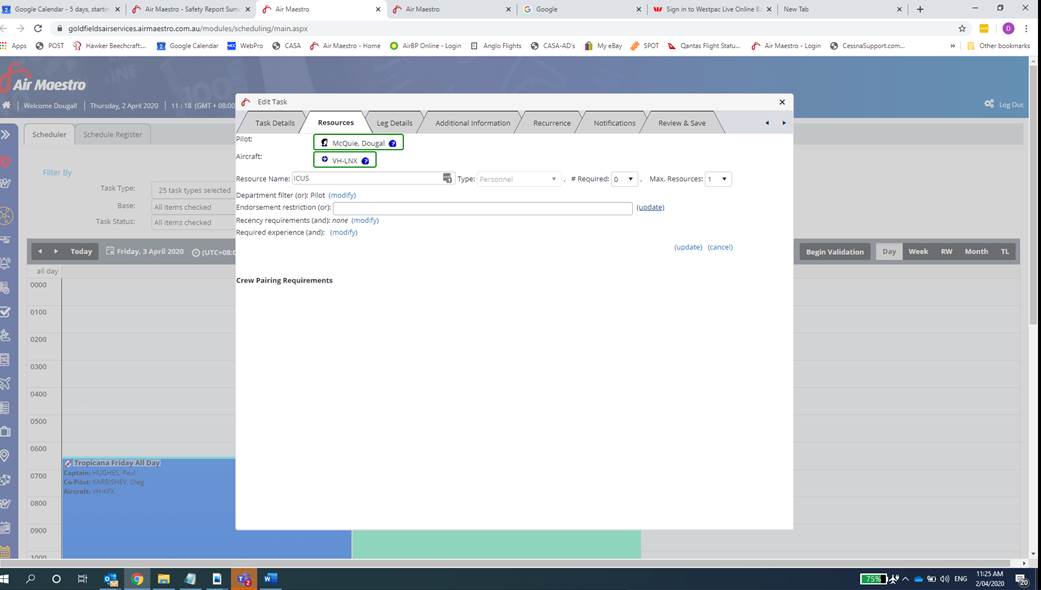This screenshot has width=1041, height=590.
Task: Switch calendar to Week view
Action: [917, 252]
